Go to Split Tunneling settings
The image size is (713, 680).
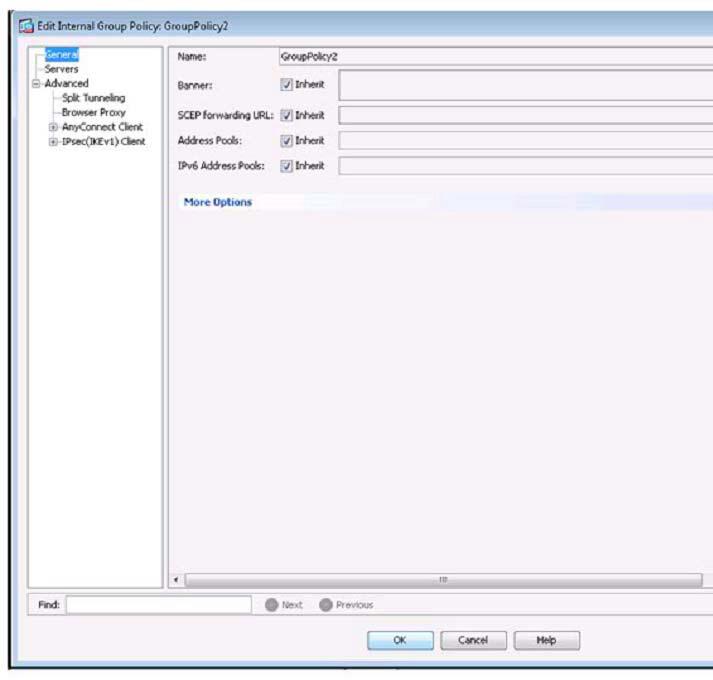pos(93,98)
